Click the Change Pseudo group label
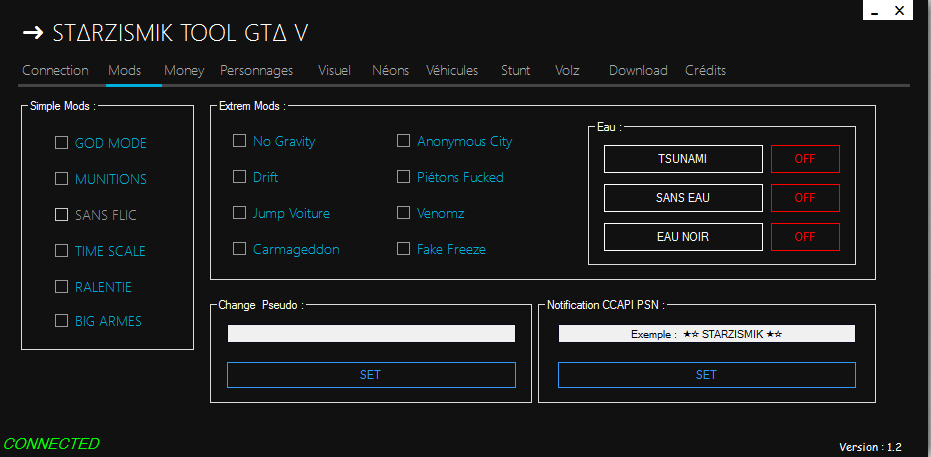The width and height of the screenshot is (931, 457). pos(261,305)
